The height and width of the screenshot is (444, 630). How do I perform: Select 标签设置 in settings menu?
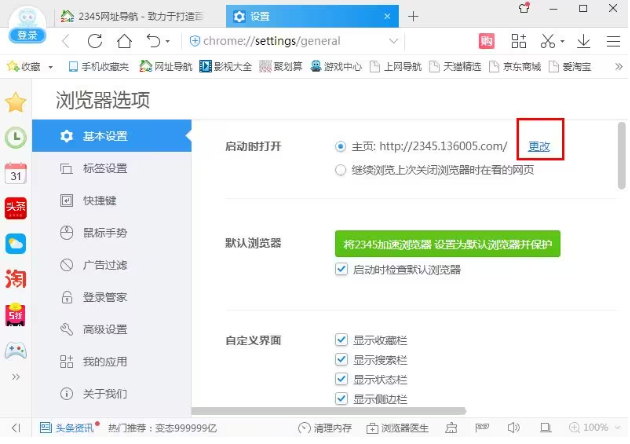(112, 168)
